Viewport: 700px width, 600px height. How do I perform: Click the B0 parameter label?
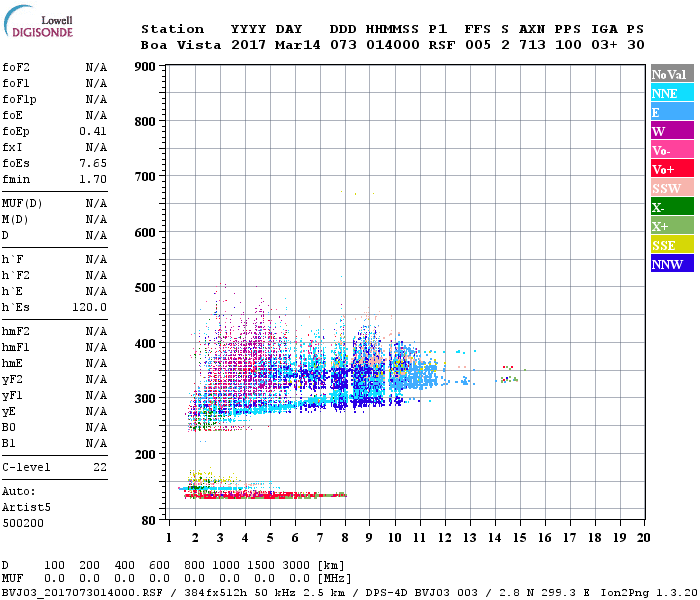click(x=8, y=428)
